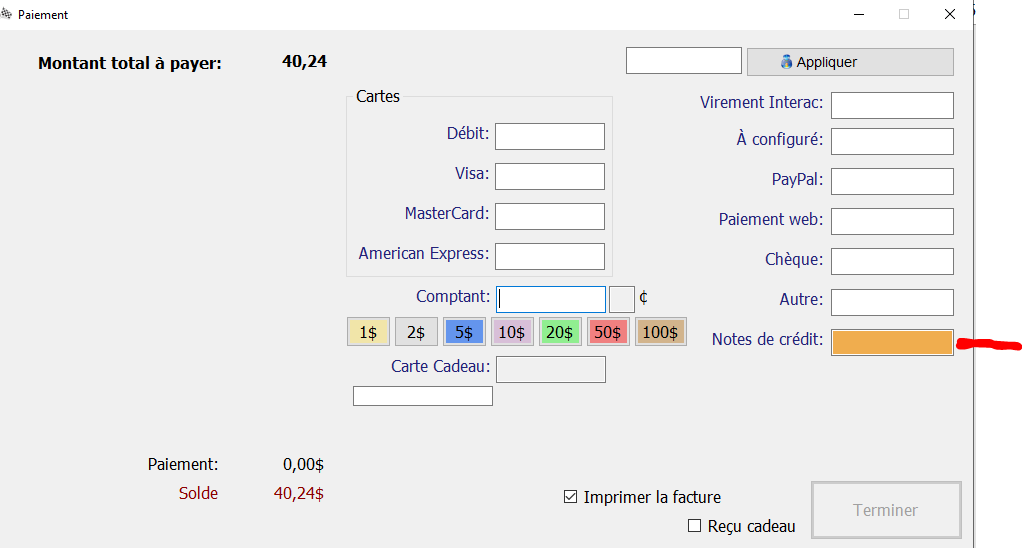The width and height of the screenshot is (1022, 548).
Task: Click the orange Notes de crédit field
Action: 891,342
